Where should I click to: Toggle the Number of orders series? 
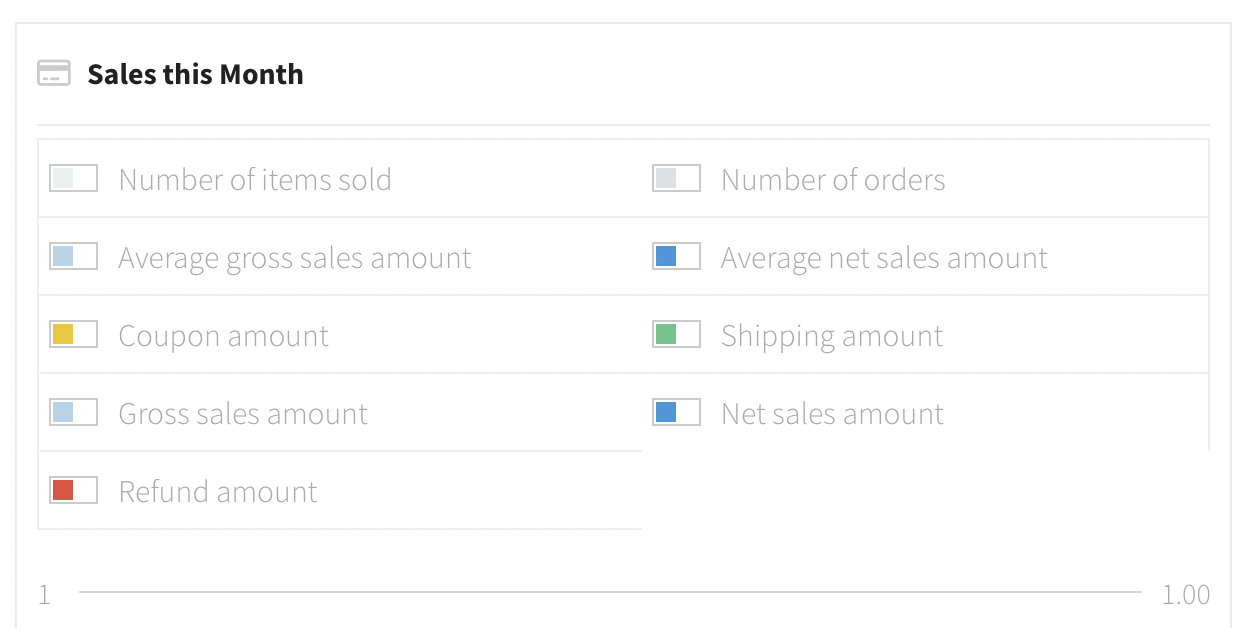pyautogui.click(x=925, y=179)
